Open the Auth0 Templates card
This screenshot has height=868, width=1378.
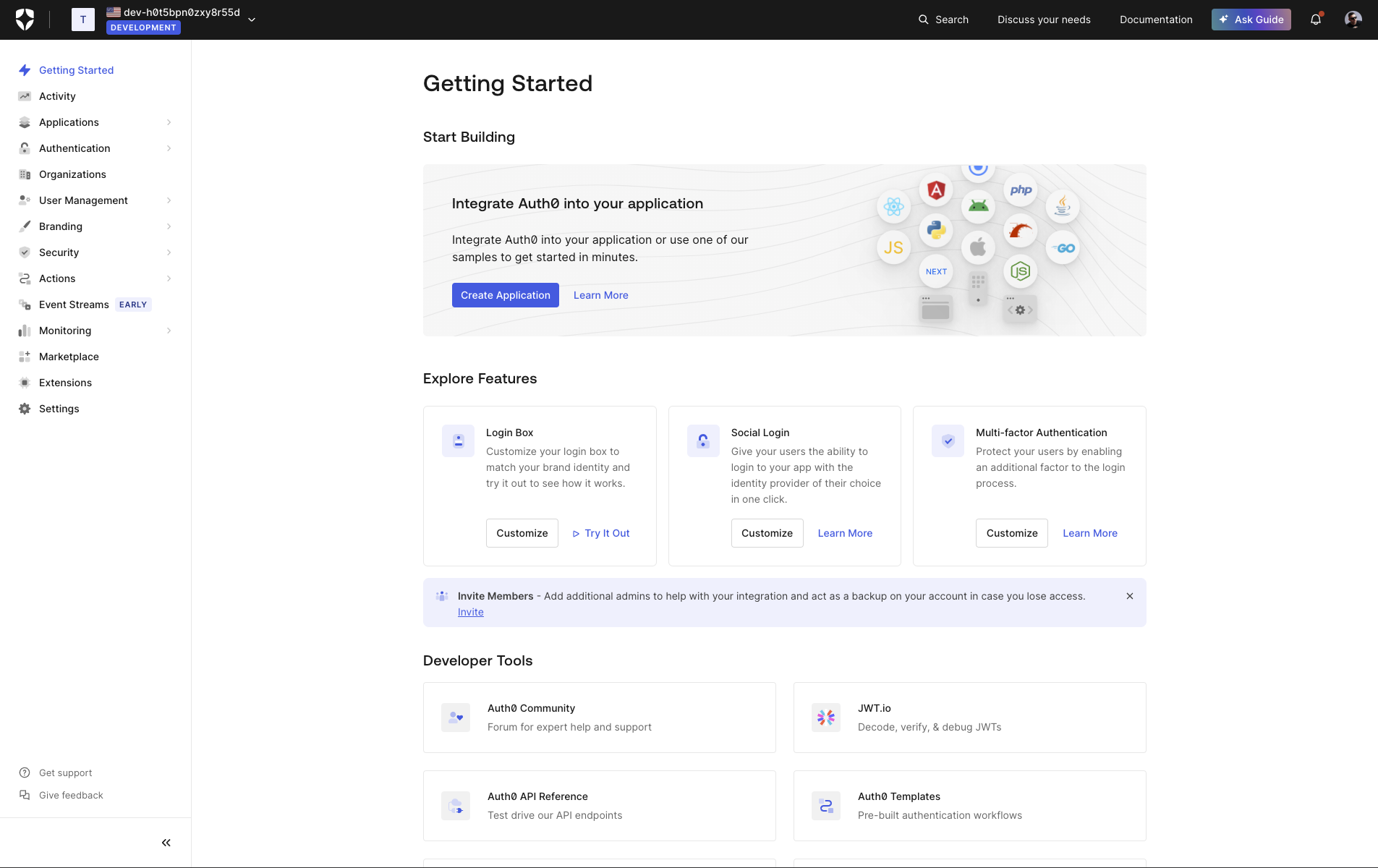(x=970, y=806)
